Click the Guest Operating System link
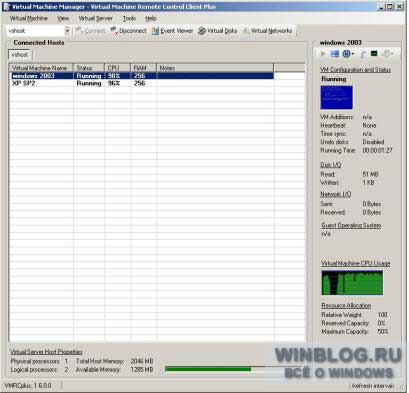This screenshot has width=409, height=393. click(351, 226)
